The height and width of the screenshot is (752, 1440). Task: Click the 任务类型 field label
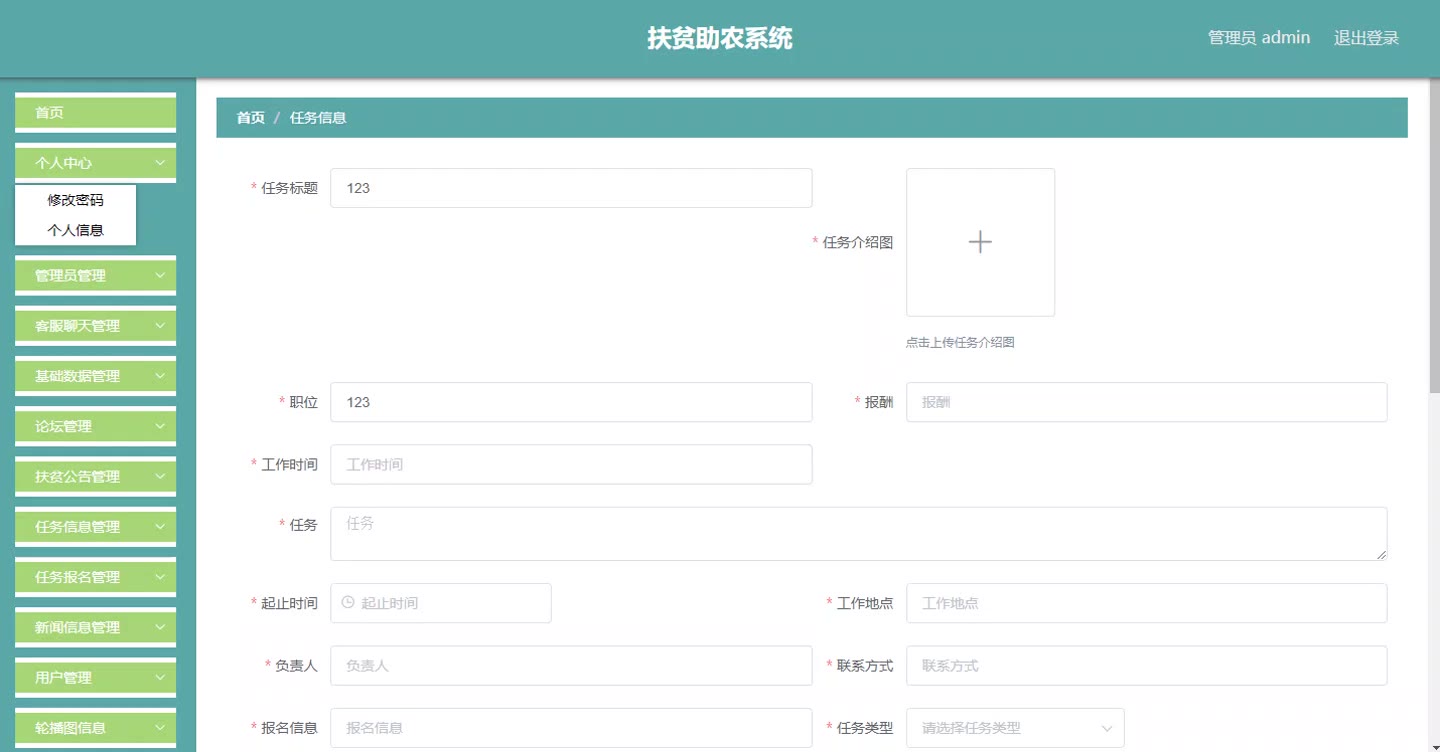click(x=865, y=728)
